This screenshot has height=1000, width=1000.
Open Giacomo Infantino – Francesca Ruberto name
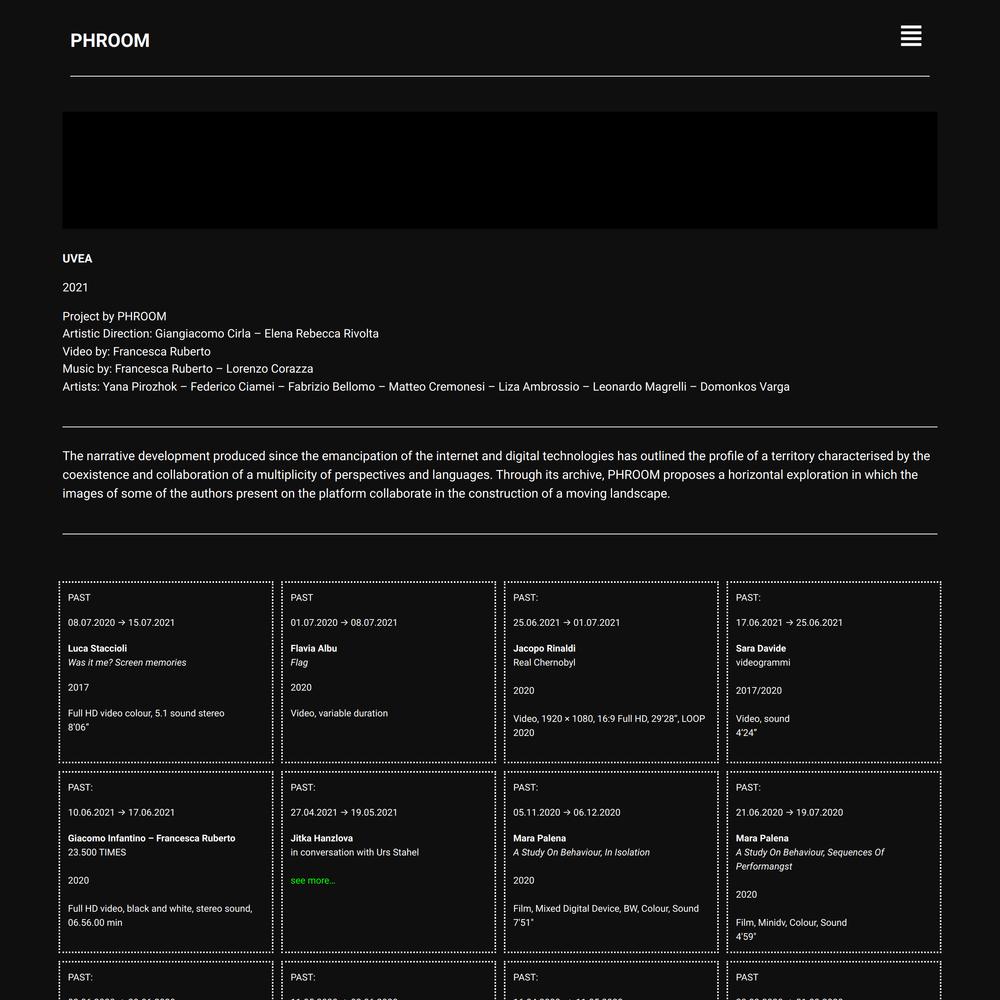(x=151, y=838)
